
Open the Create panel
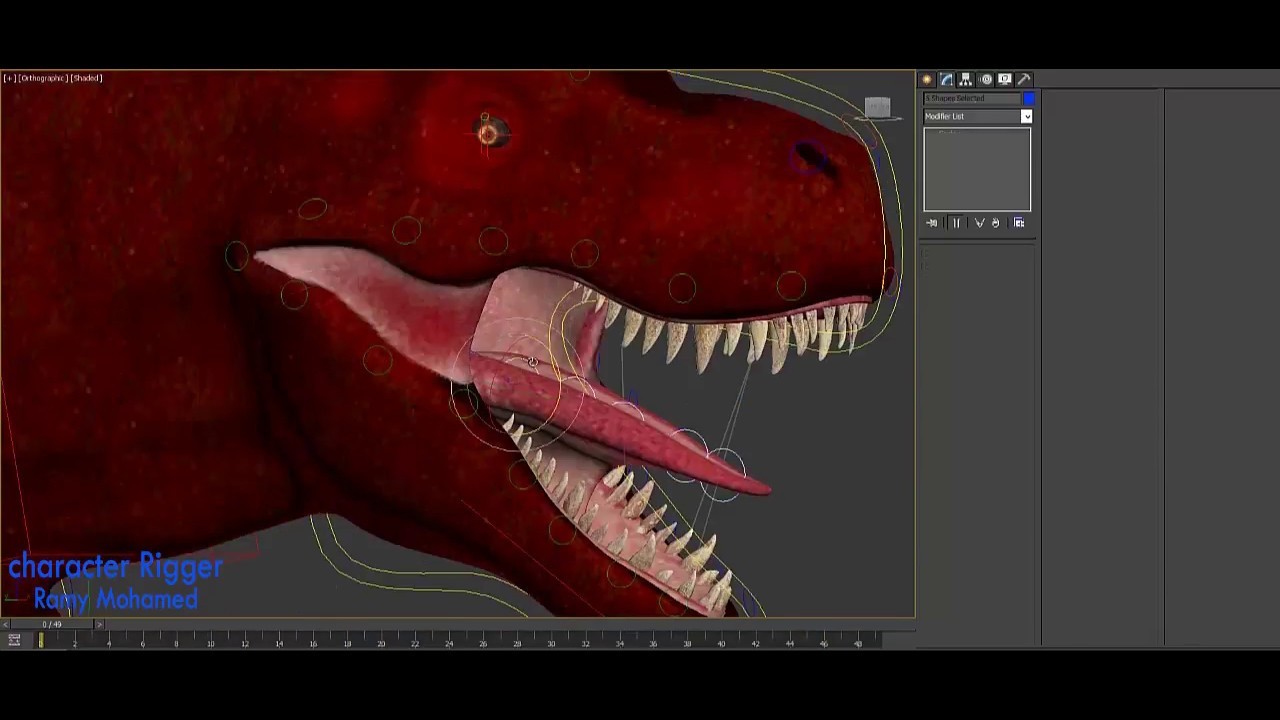click(925, 79)
